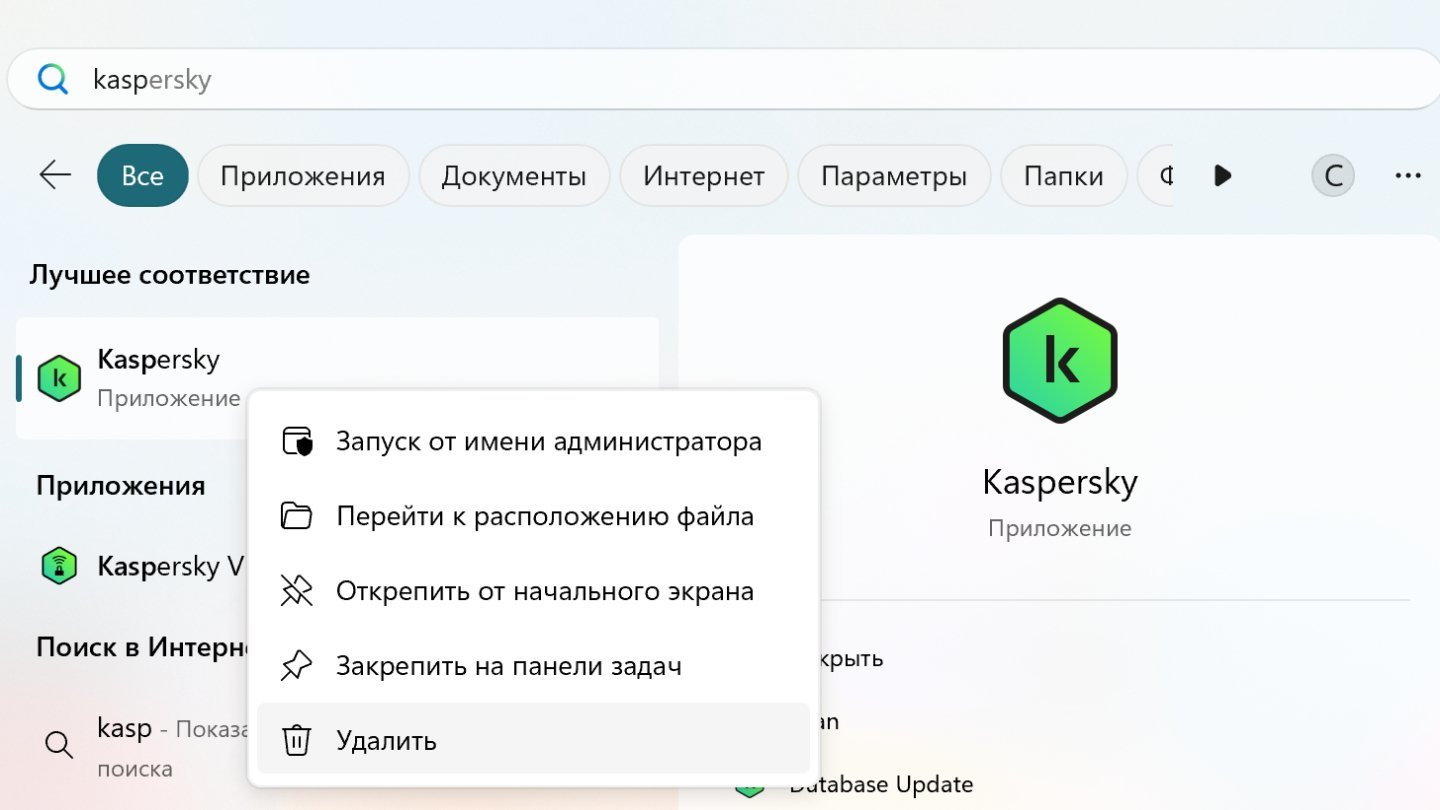The height and width of the screenshot is (810, 1440).
Task: Open the Kaspersky best match result
Action: pyautogui.click(x=337, y=378)
